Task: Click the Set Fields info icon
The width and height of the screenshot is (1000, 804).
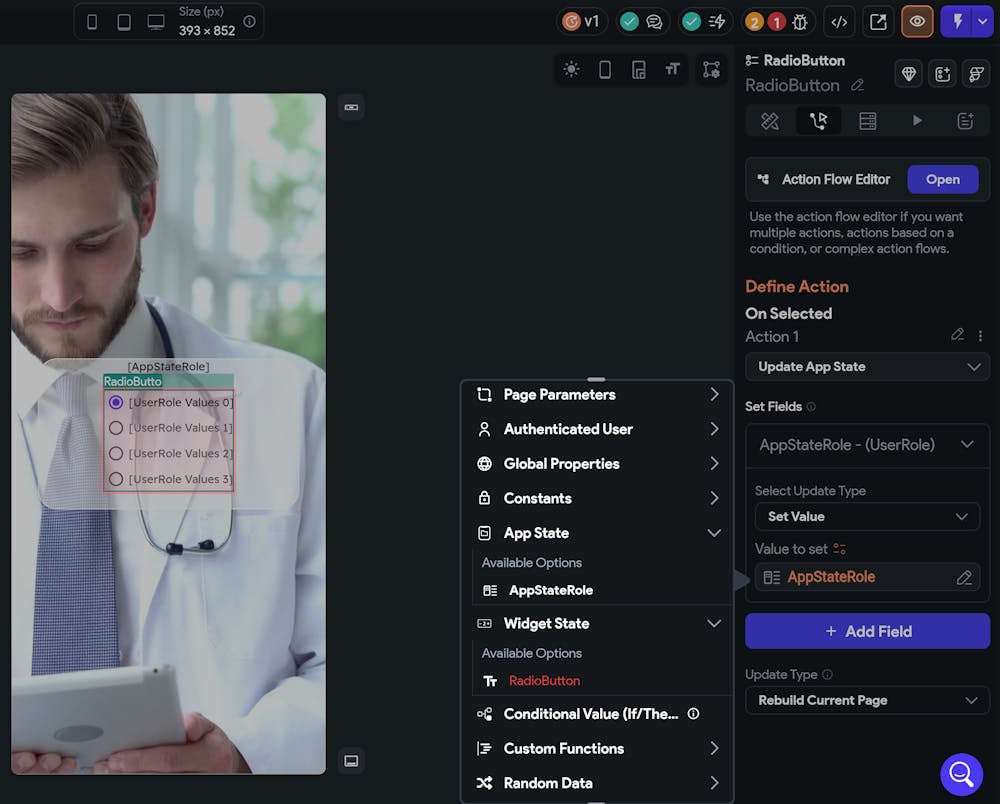Action: tap(811, 407)
